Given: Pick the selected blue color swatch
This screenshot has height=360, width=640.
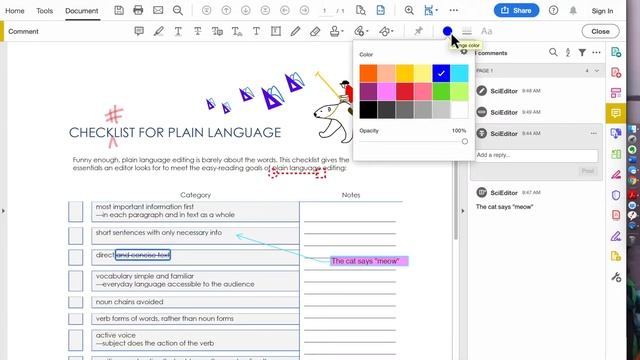Looking at the screenshot, I should click(441, 73).
